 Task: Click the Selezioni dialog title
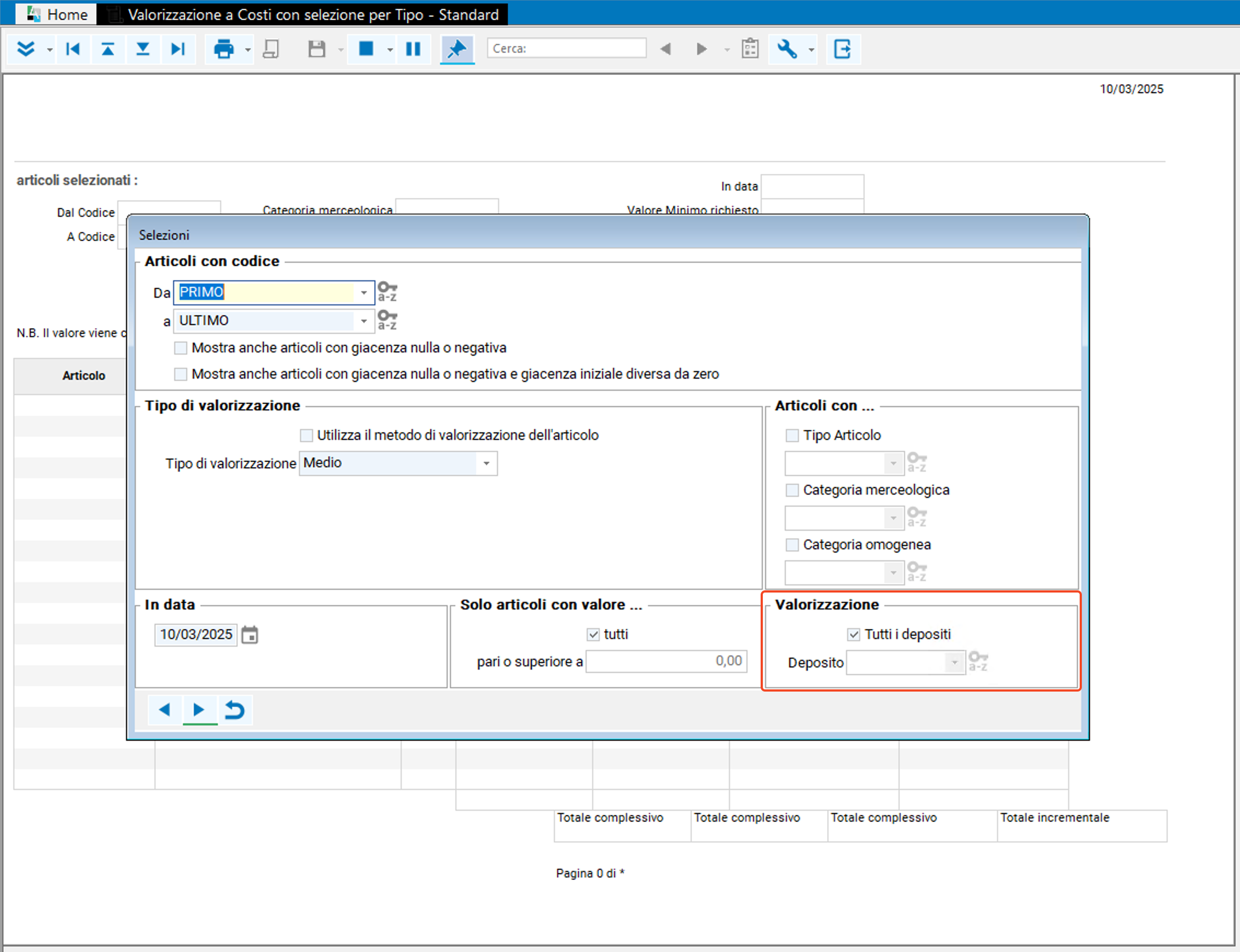tap(164, 235)
